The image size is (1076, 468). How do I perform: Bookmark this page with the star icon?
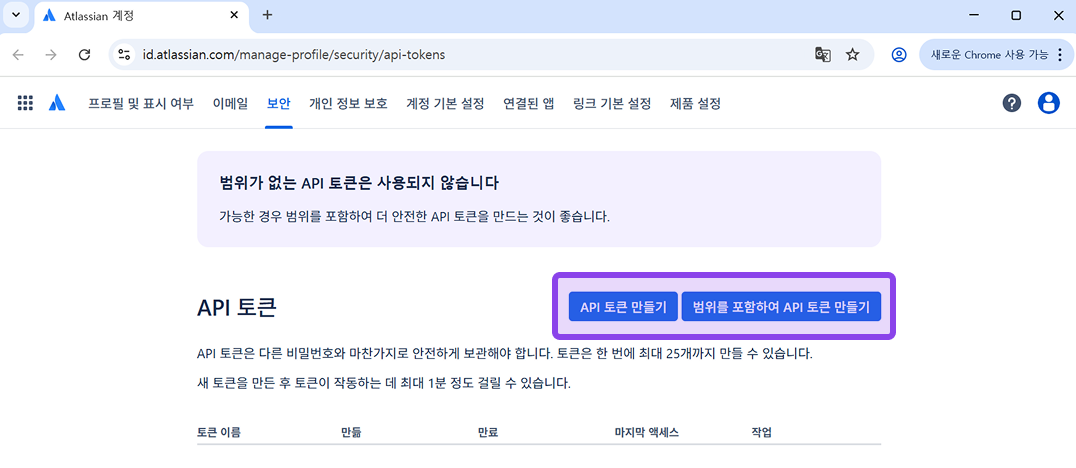852,55
